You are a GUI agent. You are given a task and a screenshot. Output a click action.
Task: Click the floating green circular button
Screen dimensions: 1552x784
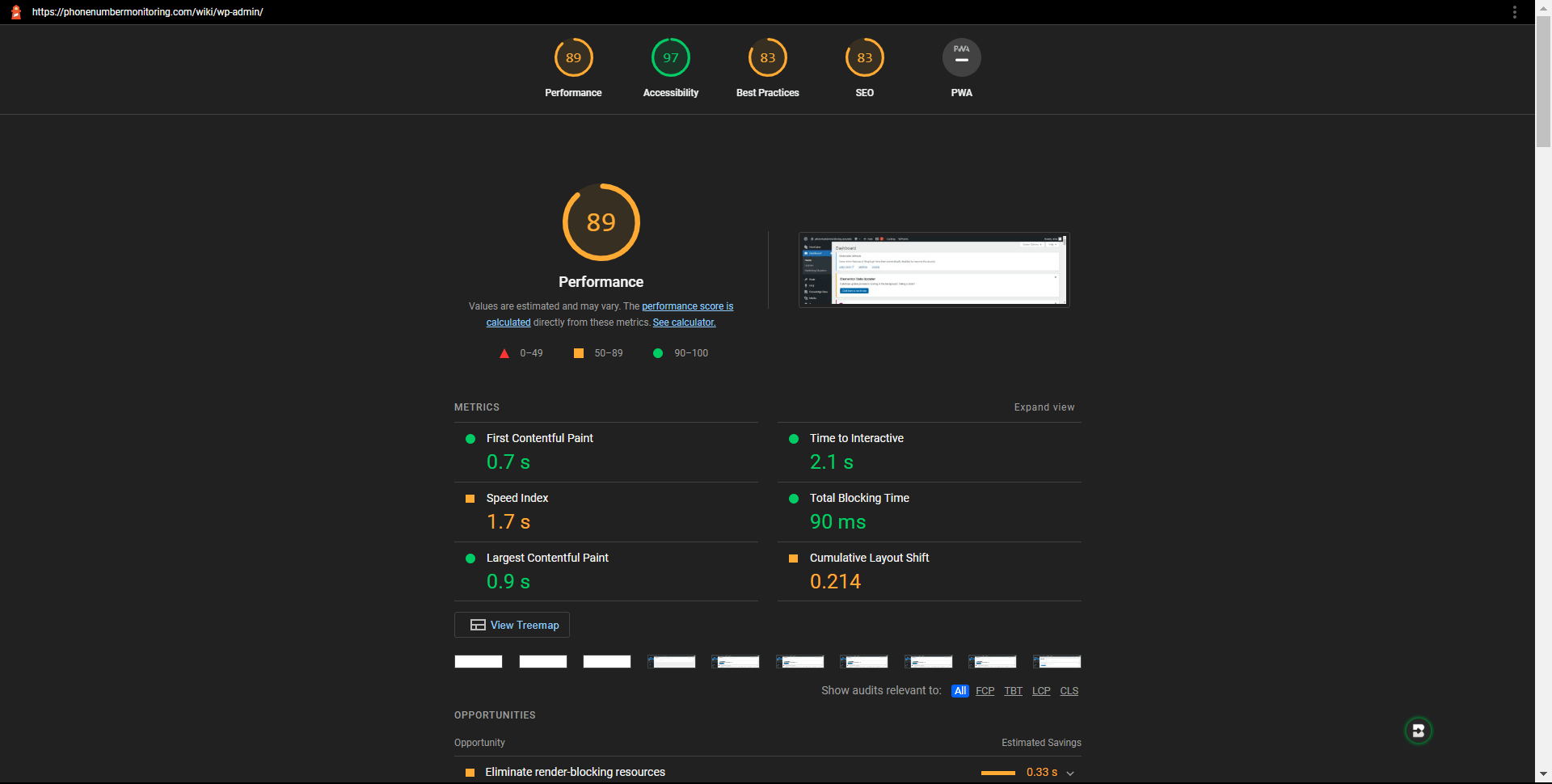pos(1418,731)
